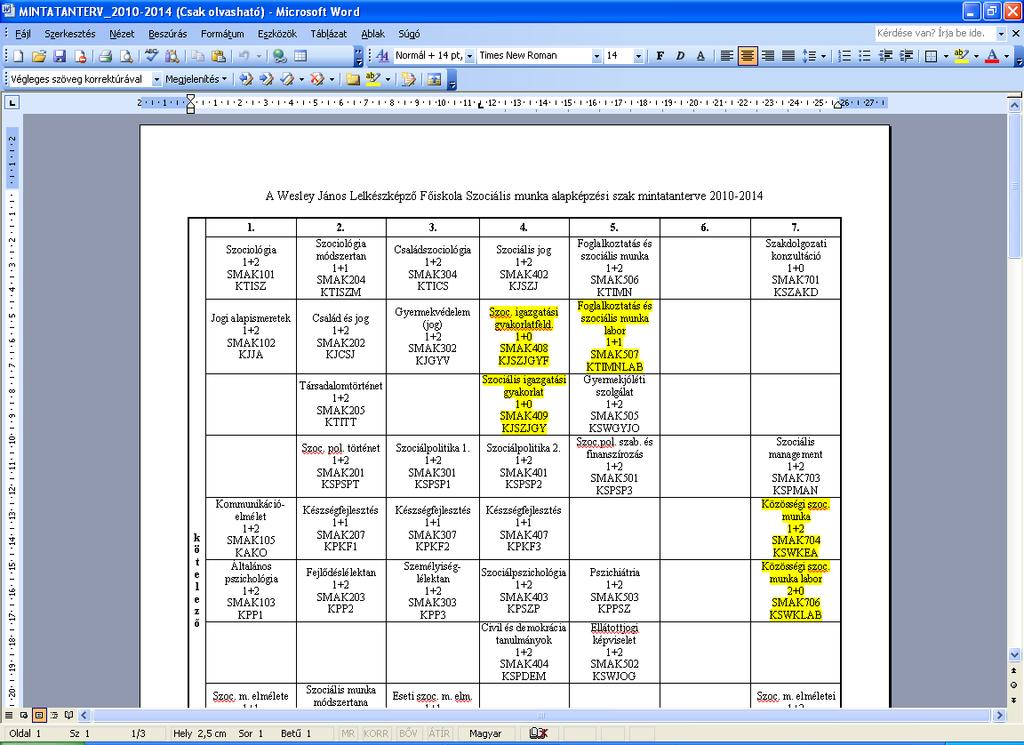Switch to Normal view at bottom left

pyautogui.click(x=9, y=715)
